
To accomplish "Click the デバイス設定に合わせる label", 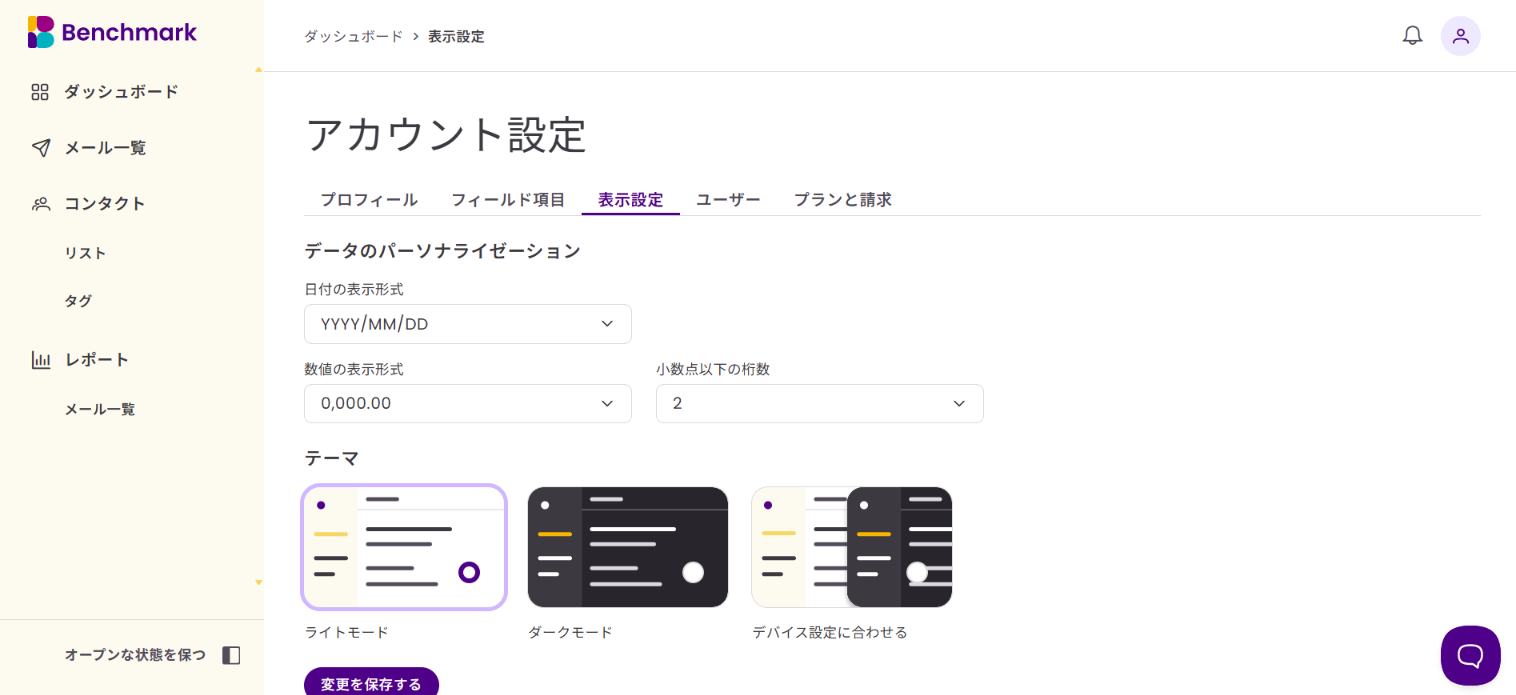I will pyautogui.click(x=830, y=632).
